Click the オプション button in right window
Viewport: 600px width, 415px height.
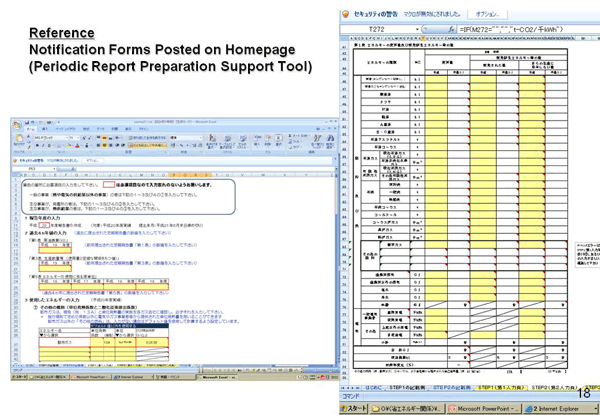pos(488,14)
